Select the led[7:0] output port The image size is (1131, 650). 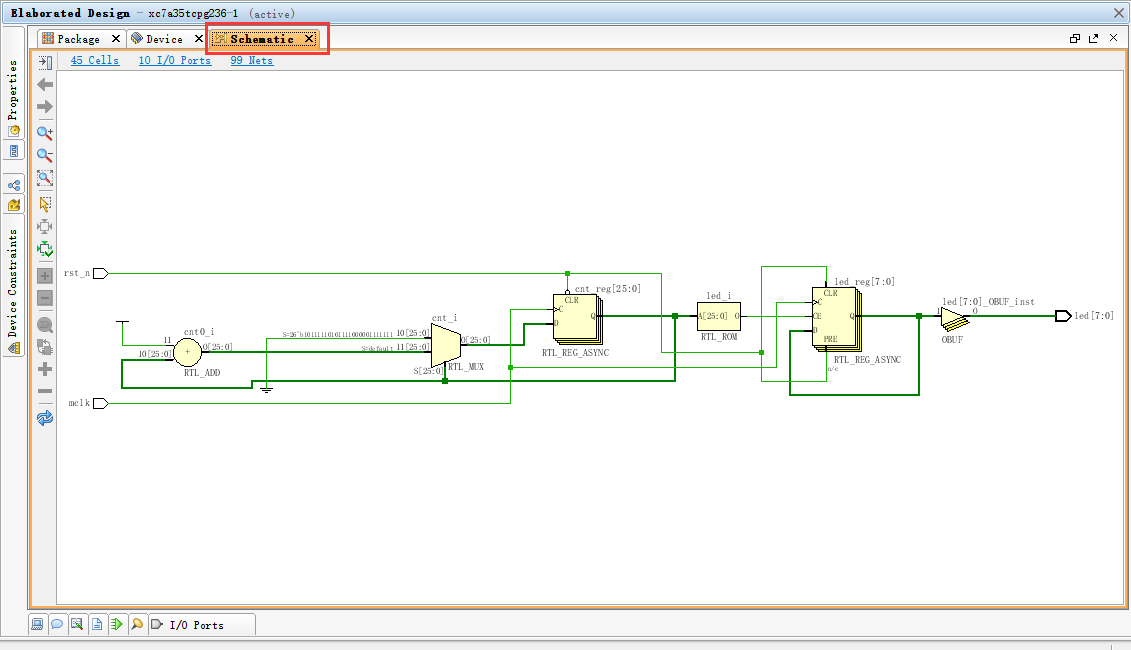coord(1063,316)
